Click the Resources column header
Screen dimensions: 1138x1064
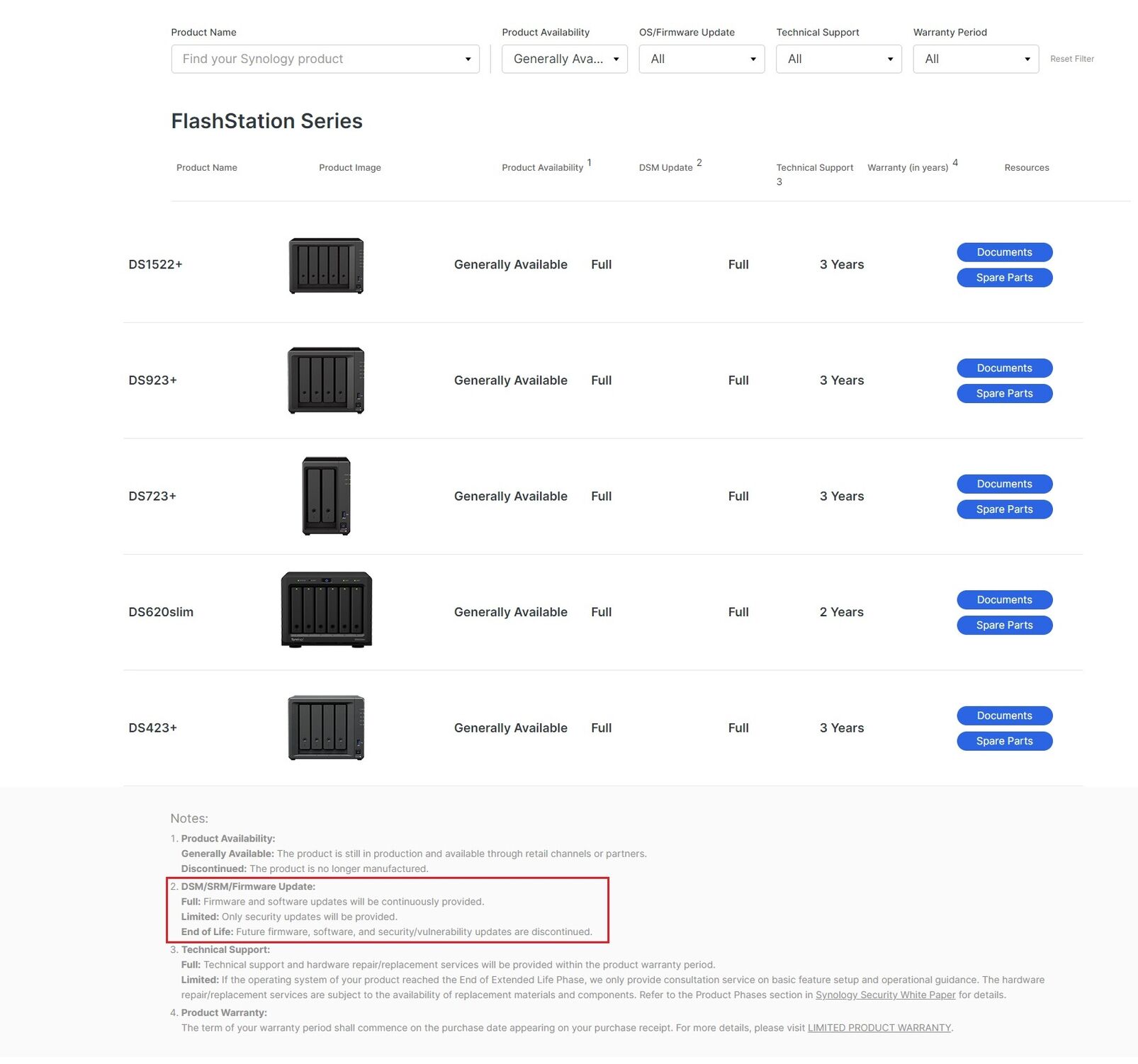click(x=1027, y=168)
